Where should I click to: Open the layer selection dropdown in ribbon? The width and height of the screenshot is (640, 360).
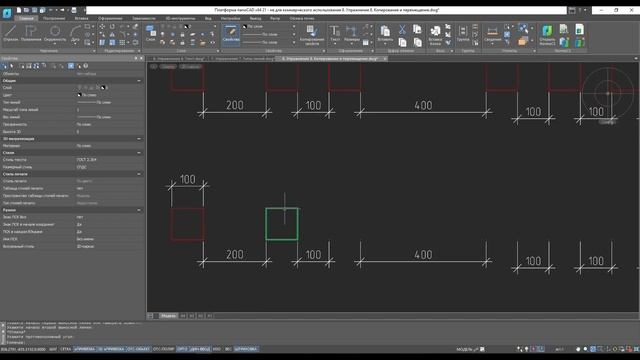(x=215, y=27)
